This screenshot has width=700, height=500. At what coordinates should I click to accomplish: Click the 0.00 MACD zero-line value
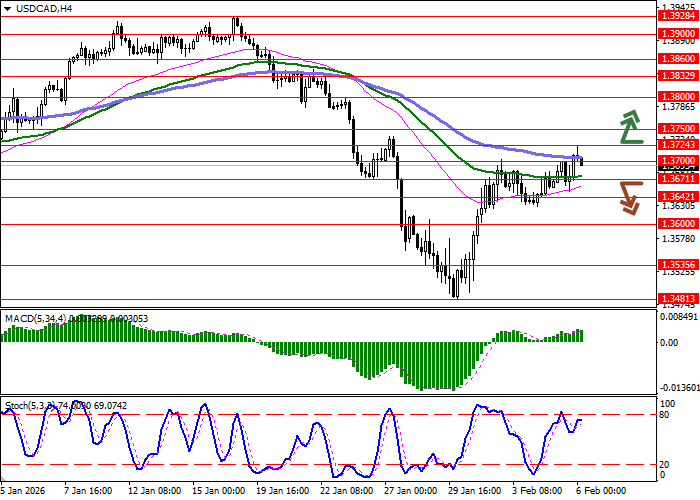pyautogui.click(x=670, y=342)
